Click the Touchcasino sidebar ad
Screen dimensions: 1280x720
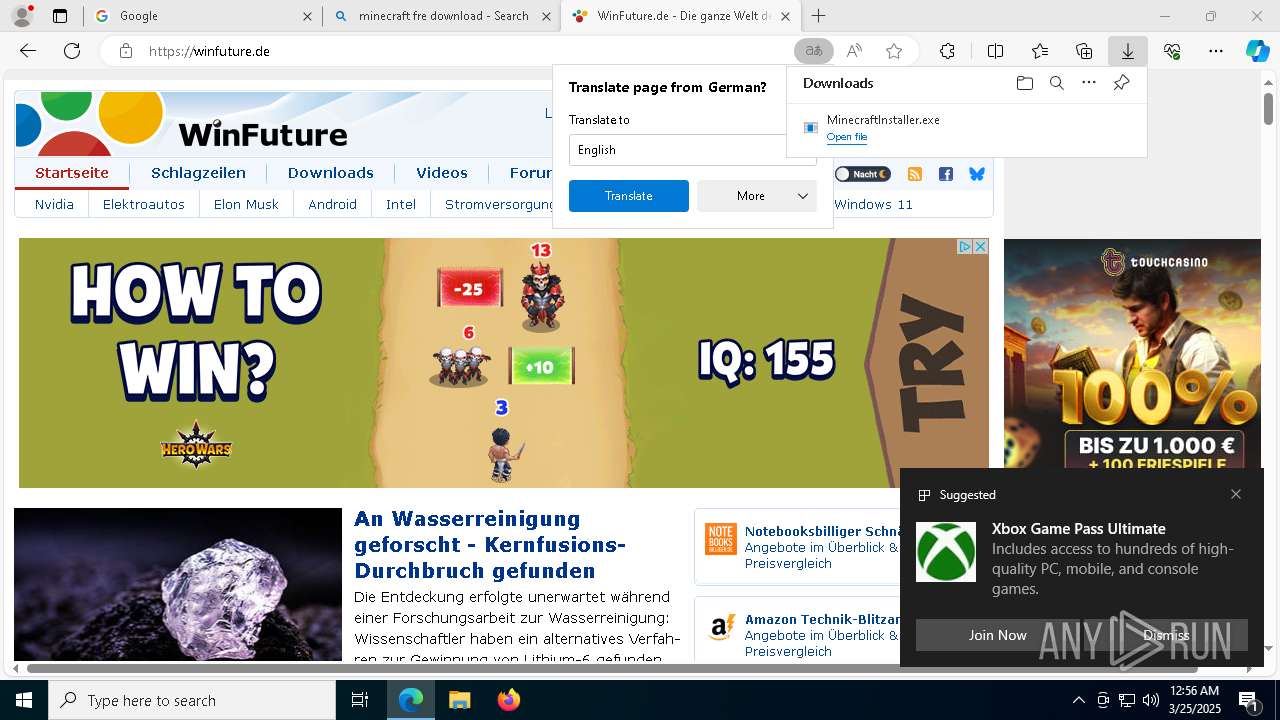[x=1132, y=353]
